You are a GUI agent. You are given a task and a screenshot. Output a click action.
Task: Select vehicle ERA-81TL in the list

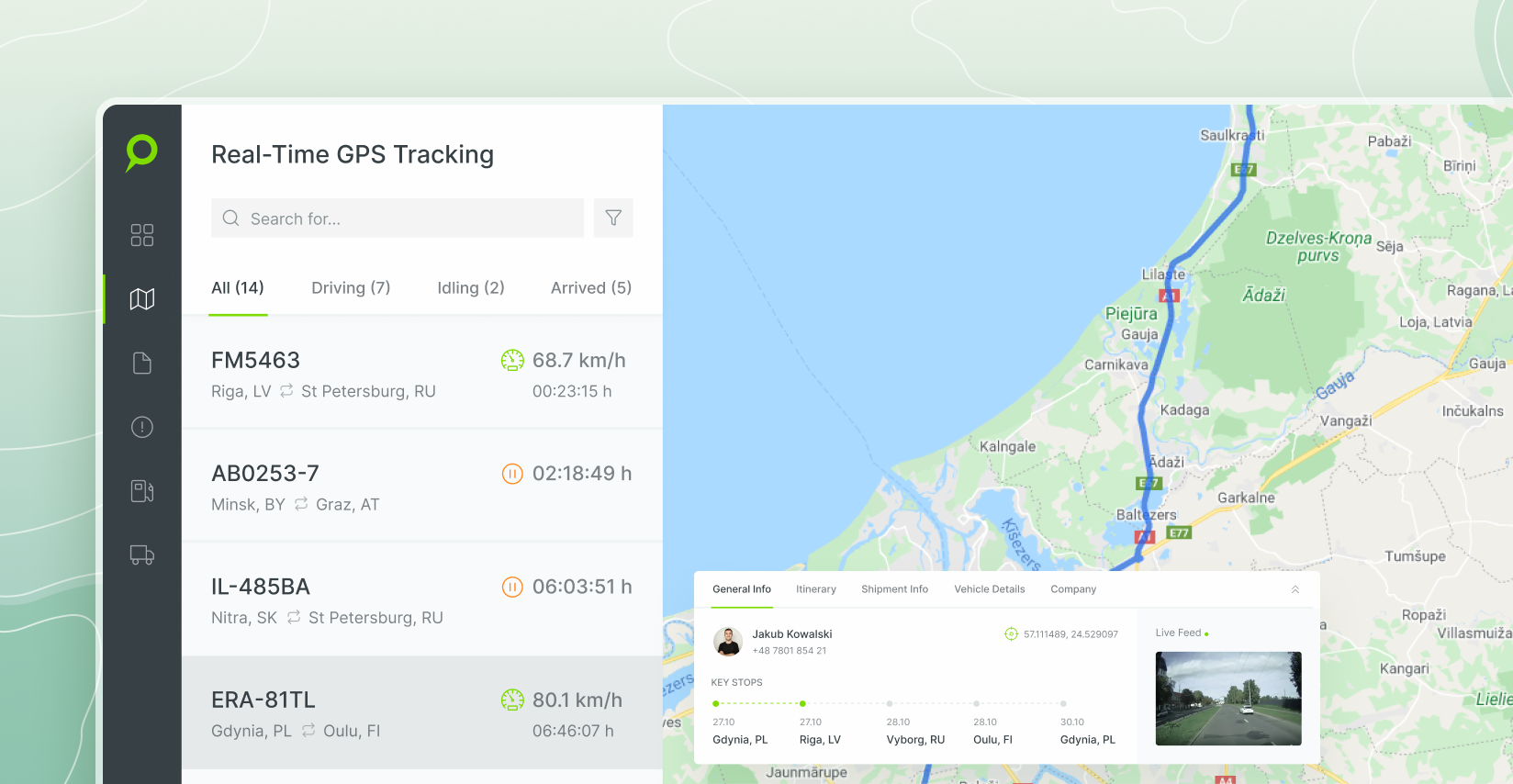click(x=422, y=712)
